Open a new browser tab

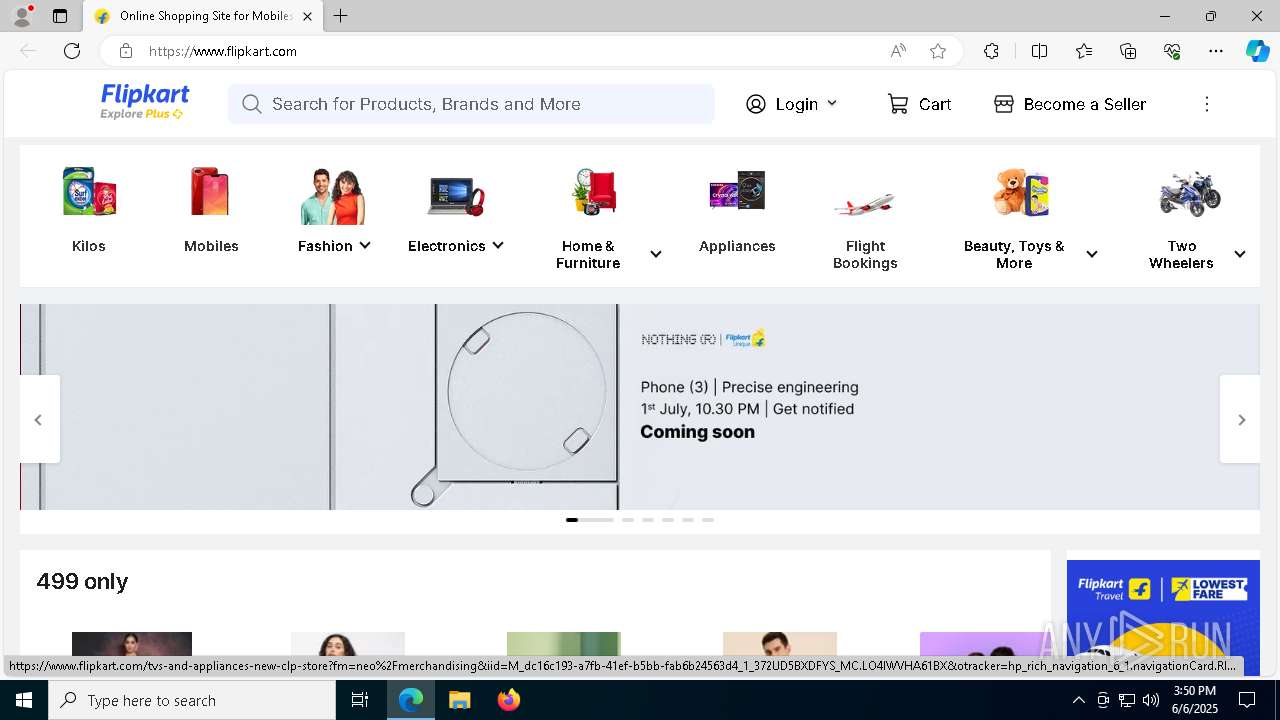341,16
